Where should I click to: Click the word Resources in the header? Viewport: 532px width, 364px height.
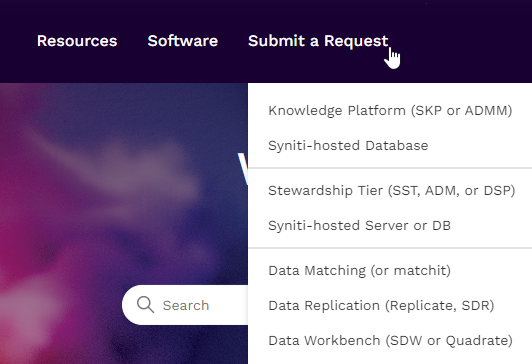pos(77,41)
